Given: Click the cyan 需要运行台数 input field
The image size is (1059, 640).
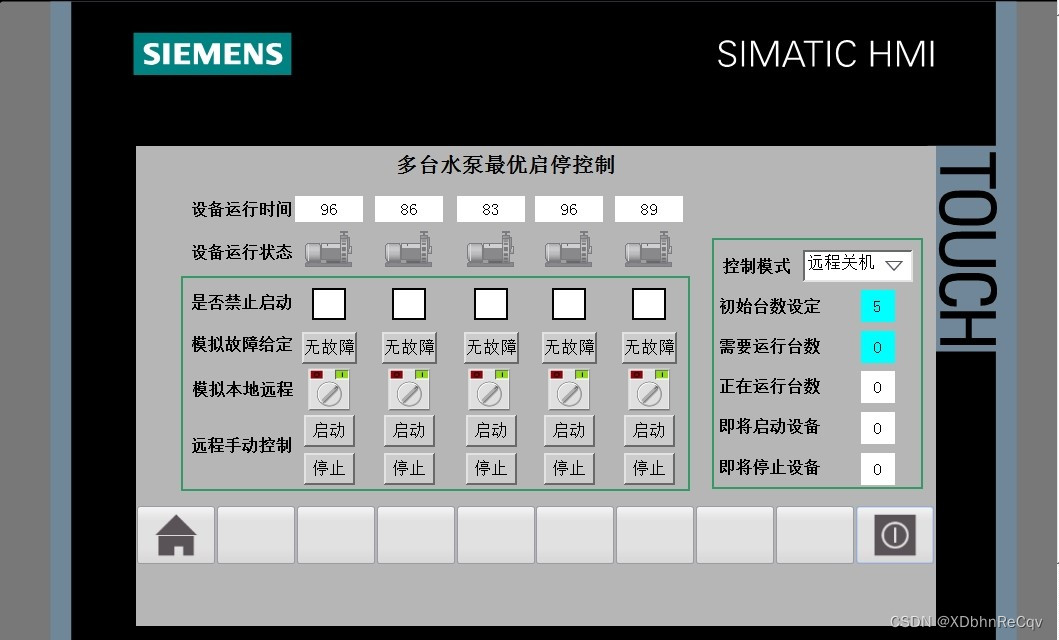Looking at the screenshot, I should (x=877, y=347).
